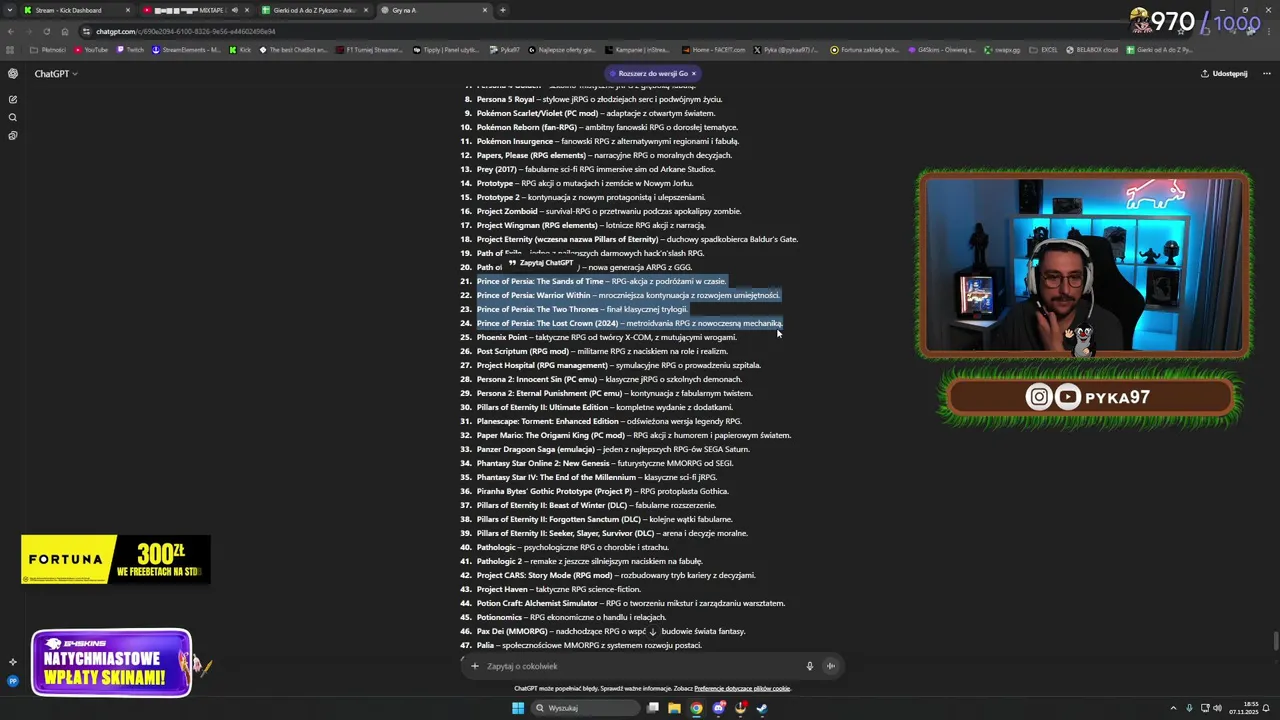Click the browser back arrow
Screen dimensions: 1280x720
pos(11,31)
